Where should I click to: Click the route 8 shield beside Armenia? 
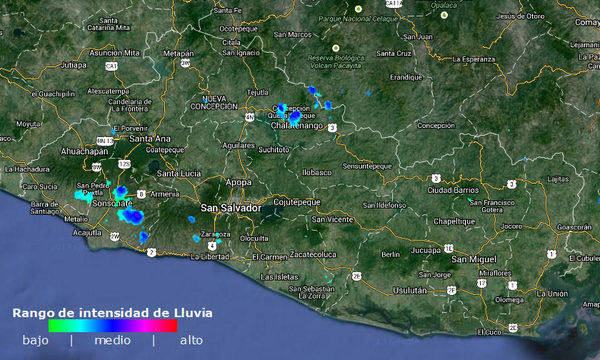(x=141, y=194)
